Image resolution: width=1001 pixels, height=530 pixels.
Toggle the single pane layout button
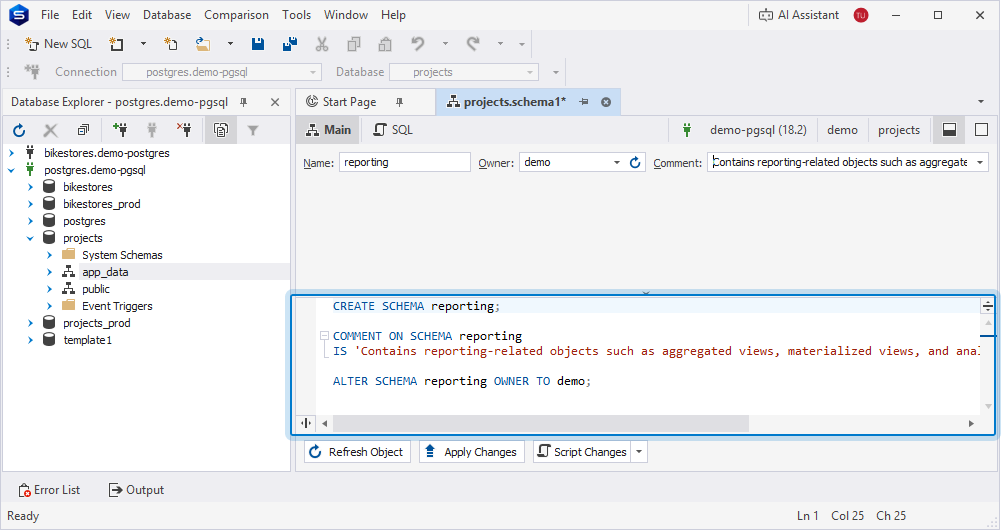click(981, 130)
